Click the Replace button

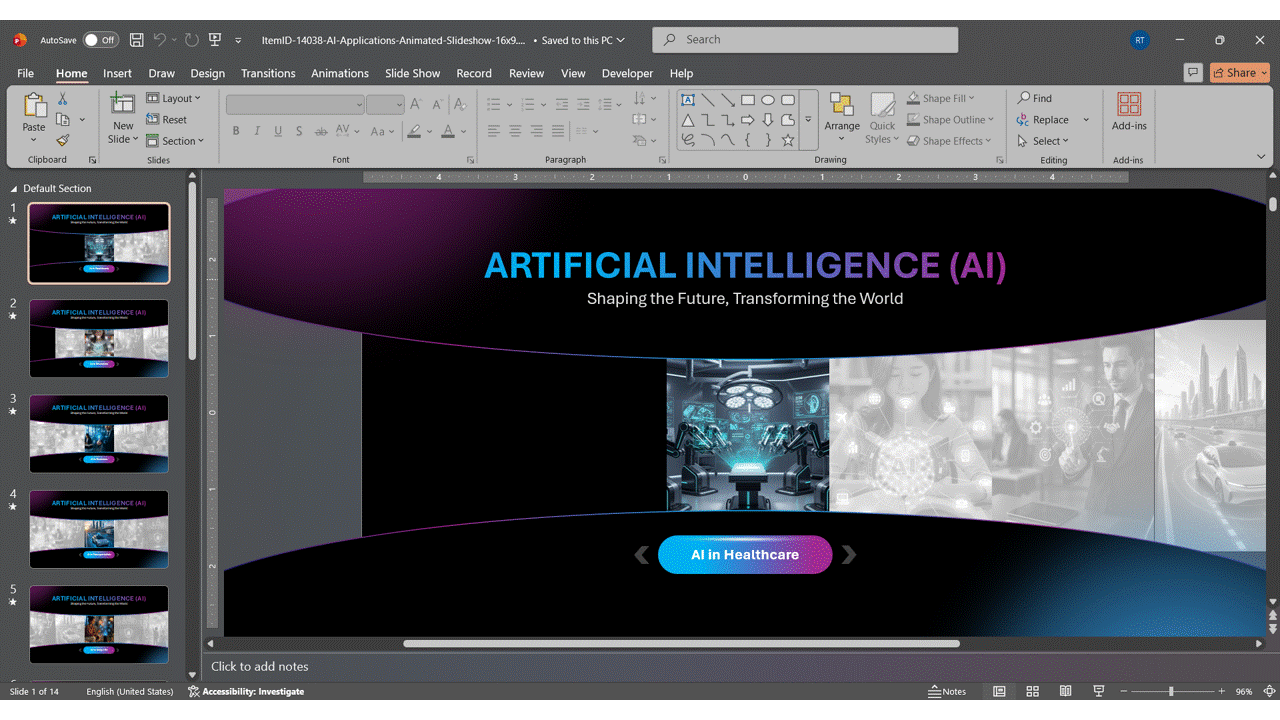point(1043,119)
